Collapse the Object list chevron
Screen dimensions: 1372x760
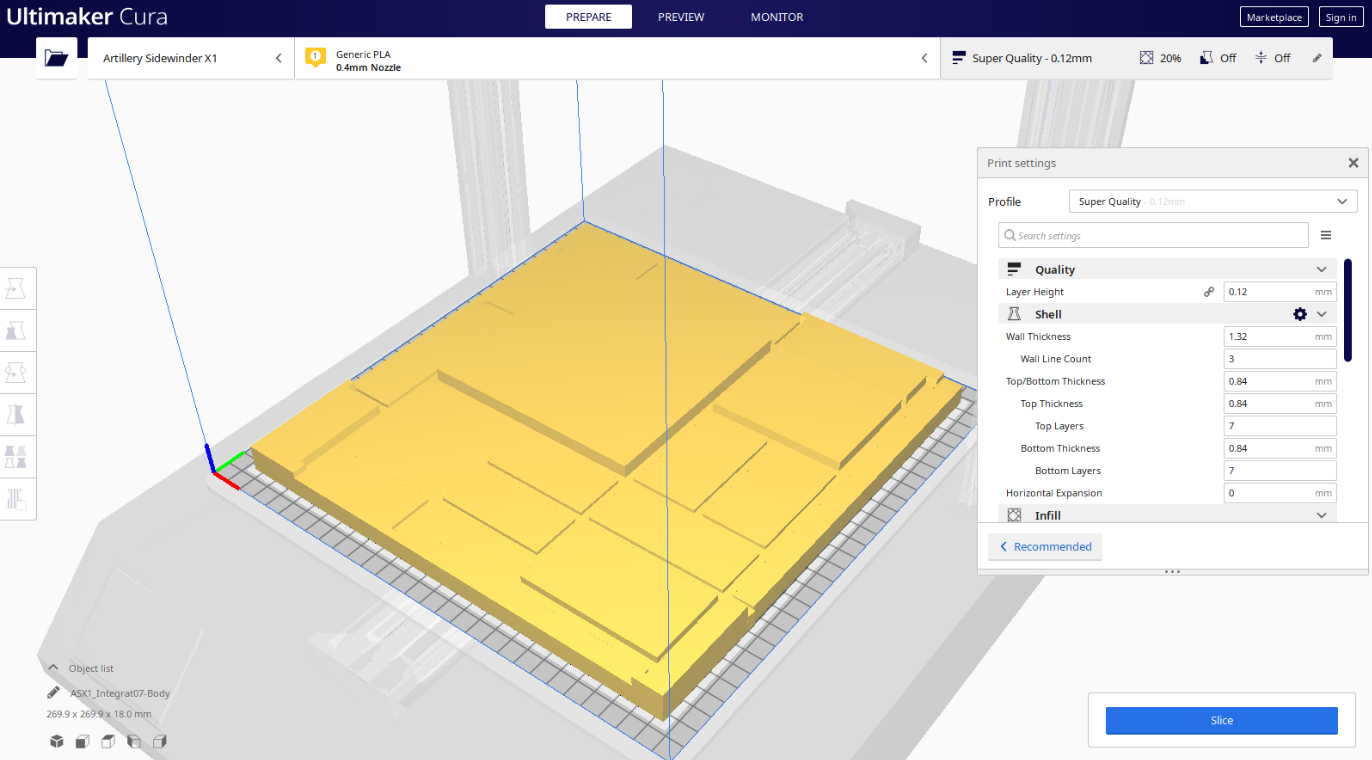[x=53, y=668]
